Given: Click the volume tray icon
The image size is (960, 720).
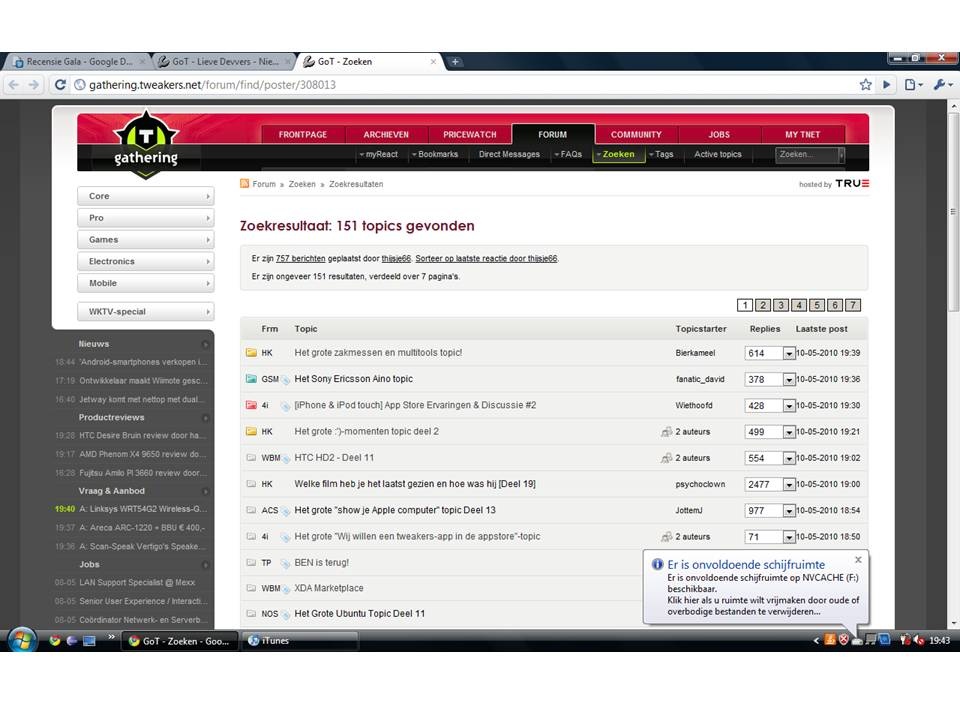Looking at the screenshot, I should [918, 640].
